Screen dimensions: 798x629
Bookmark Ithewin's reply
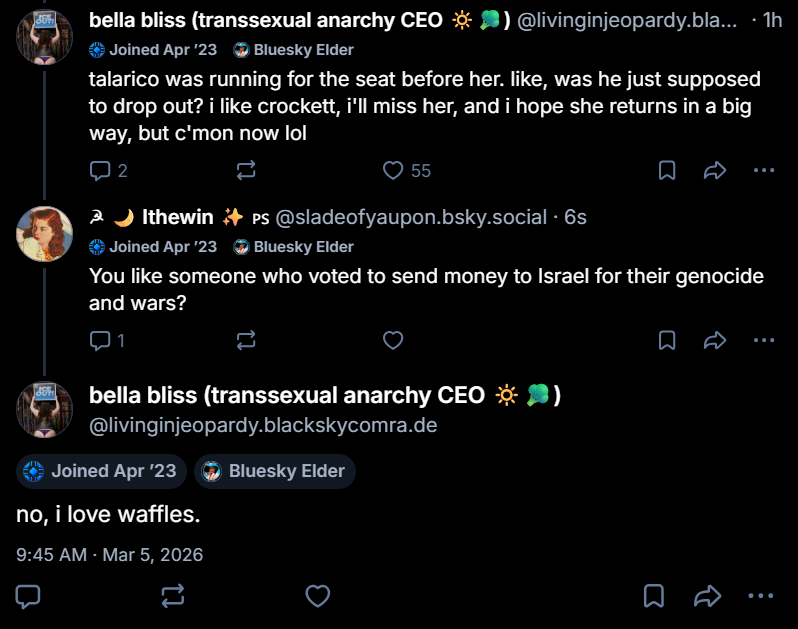[x=667, y=341]
